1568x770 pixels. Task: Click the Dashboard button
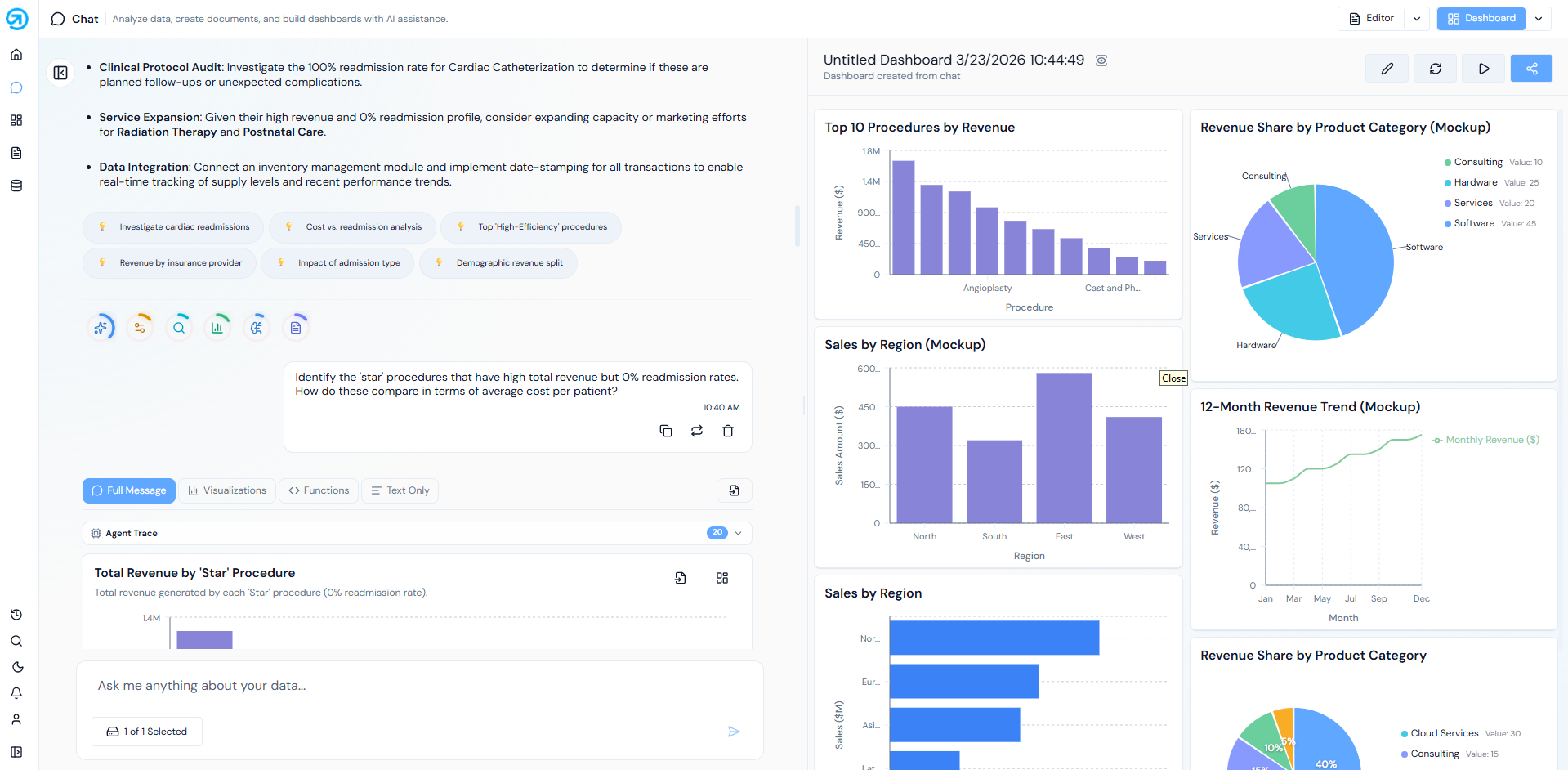(x=1481, y=19)
